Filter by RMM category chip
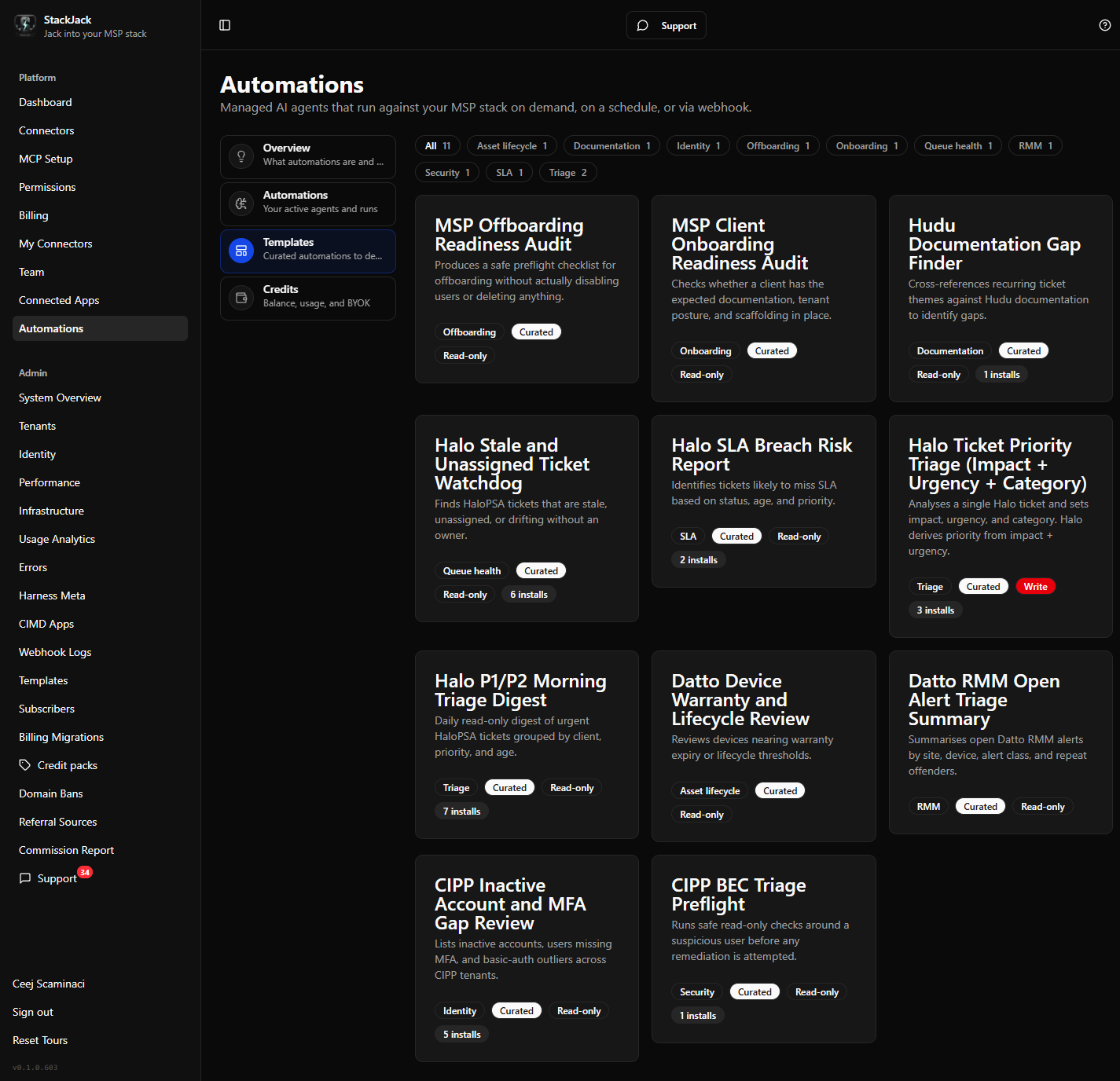Viewport: 1120px width, 1081px height. [x=1035, y=145]
